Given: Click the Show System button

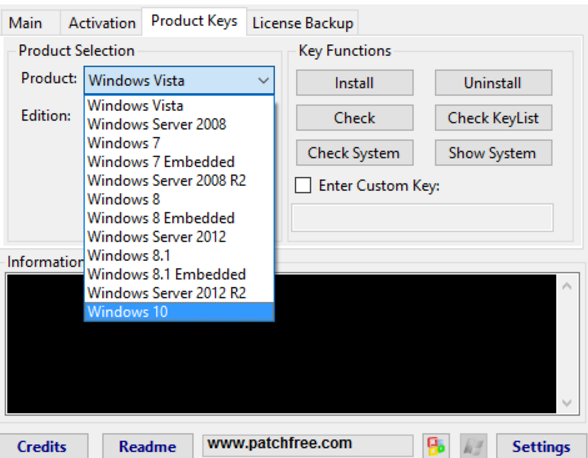Looking at the screenshot, I should point(493,153).
